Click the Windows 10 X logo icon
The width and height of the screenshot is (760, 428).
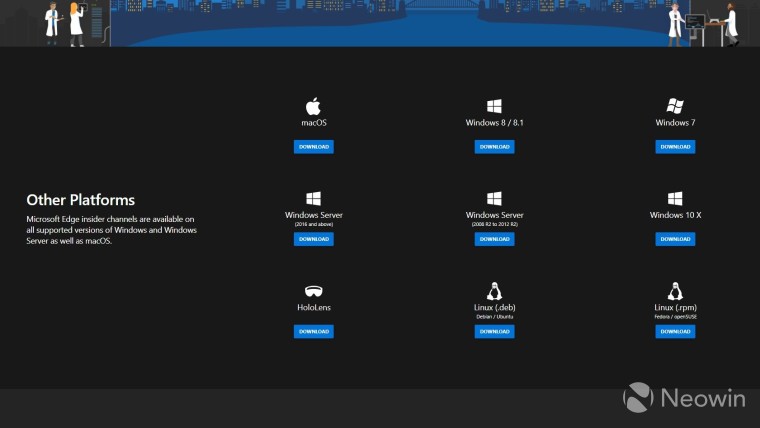coord(675,198)
